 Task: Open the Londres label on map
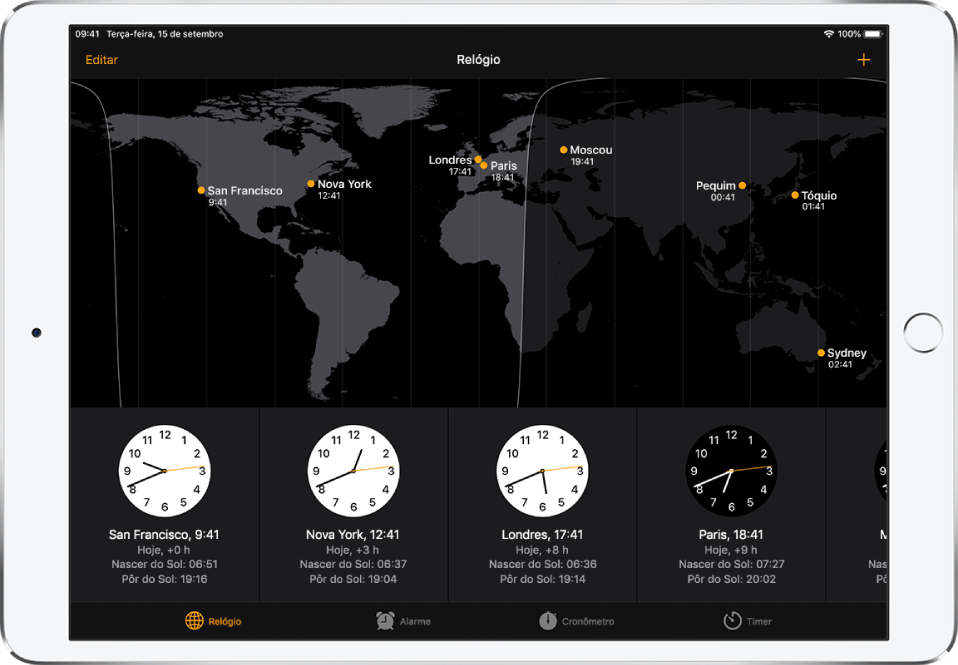point(450,159)
